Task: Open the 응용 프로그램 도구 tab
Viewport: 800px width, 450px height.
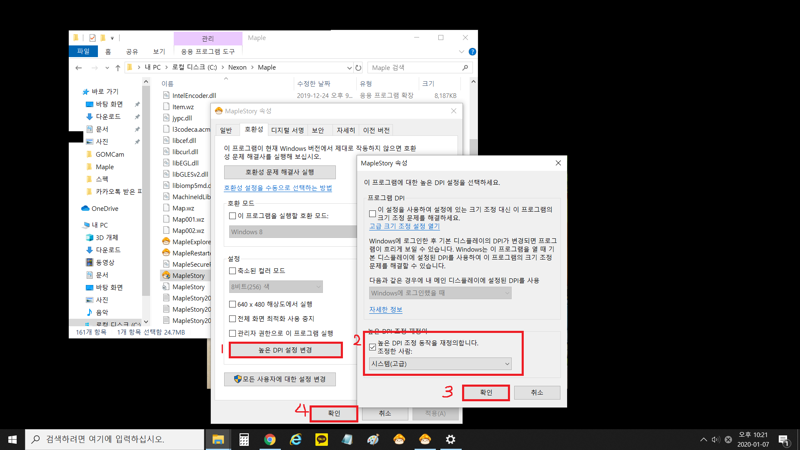Action: tap(208, 52)
